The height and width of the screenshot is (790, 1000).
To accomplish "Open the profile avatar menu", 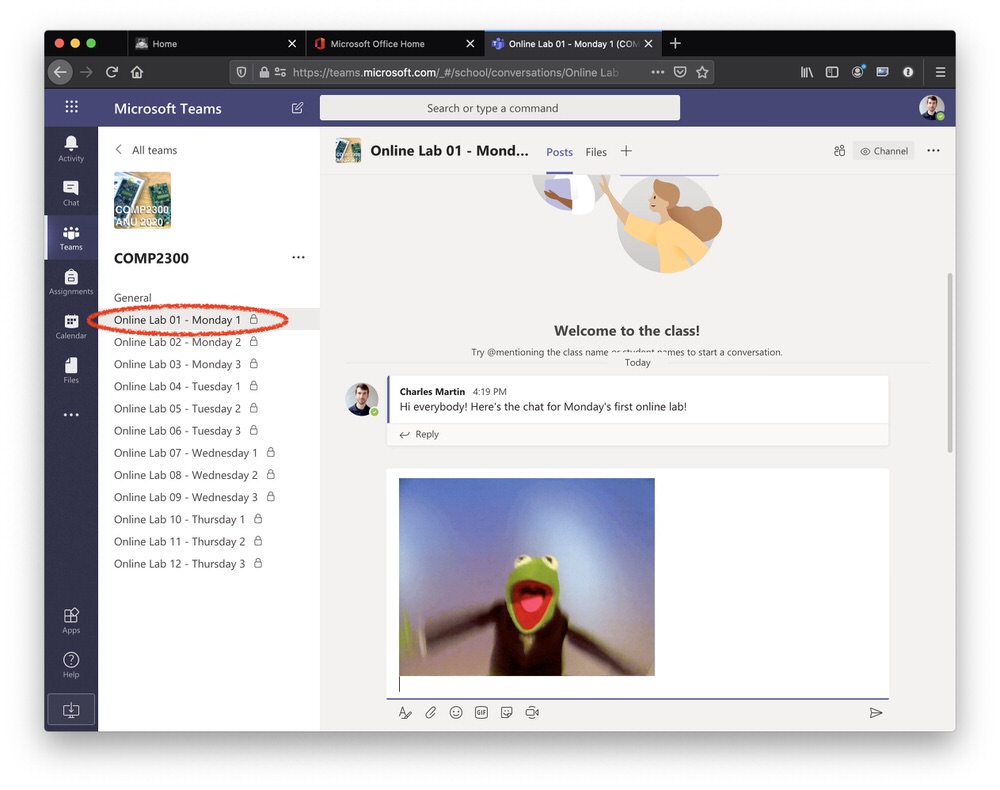I will coord(931,107).
